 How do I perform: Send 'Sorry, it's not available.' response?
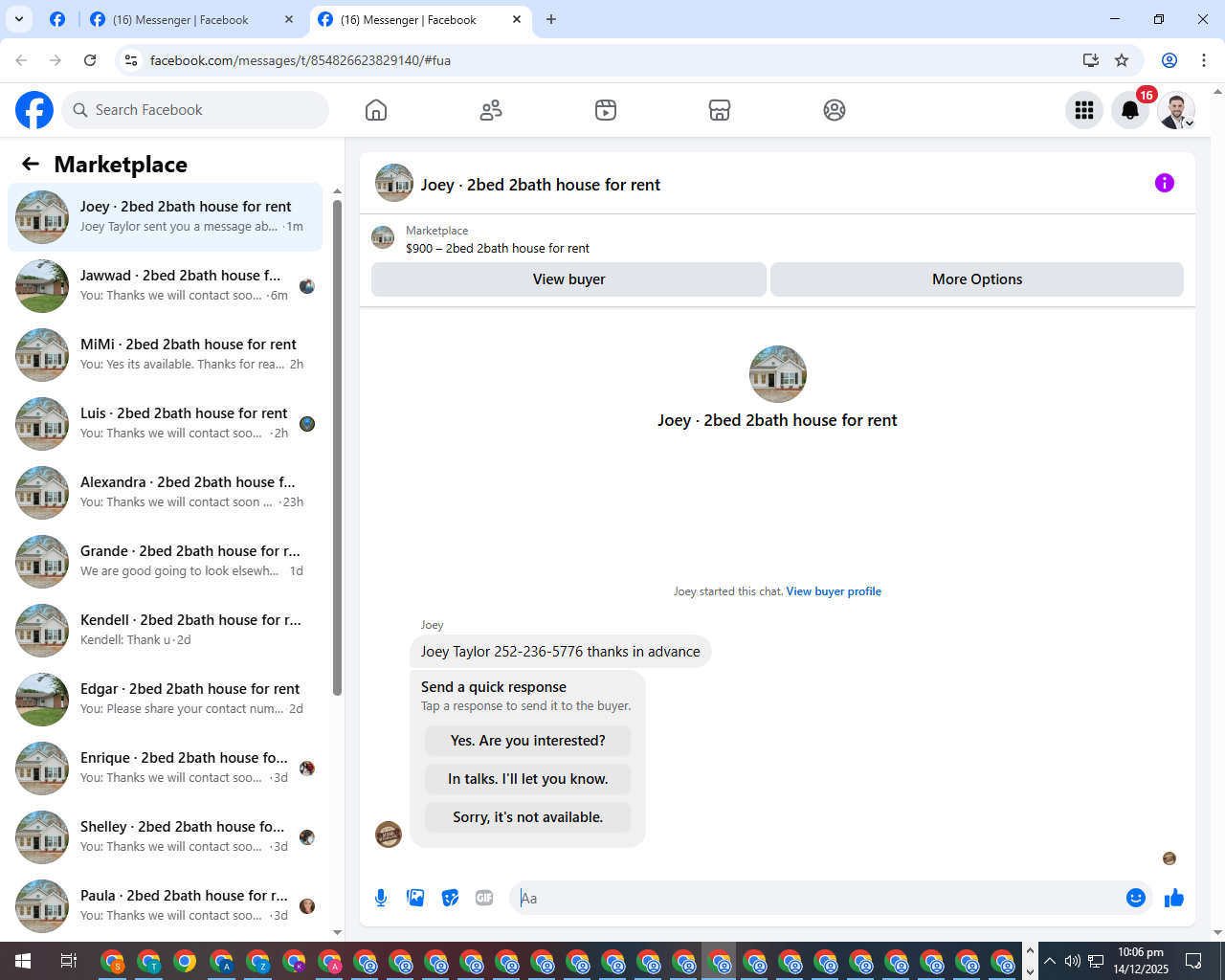coord(528,817)
